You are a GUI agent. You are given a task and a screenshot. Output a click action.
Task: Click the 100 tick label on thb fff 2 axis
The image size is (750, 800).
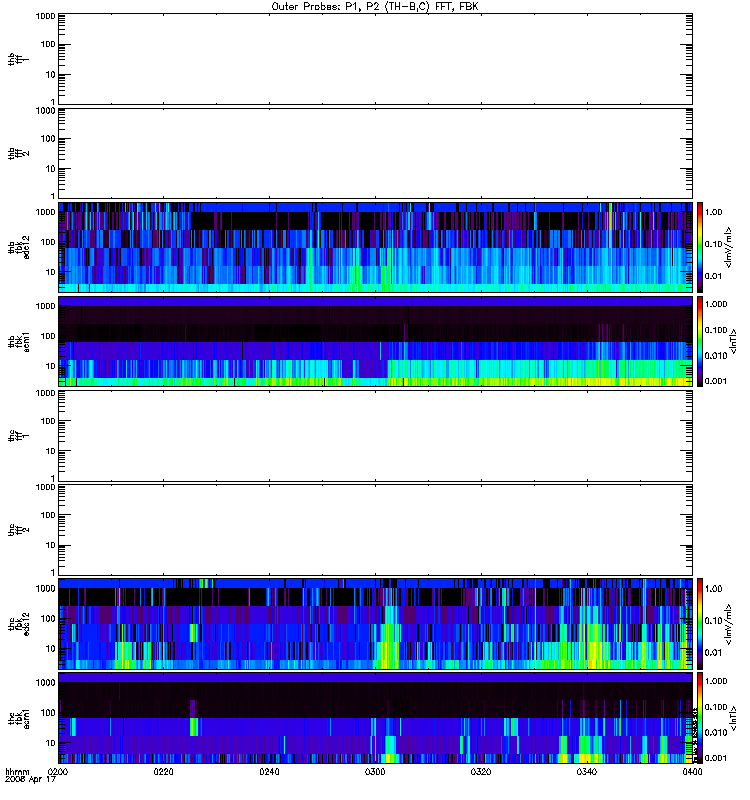48,139
